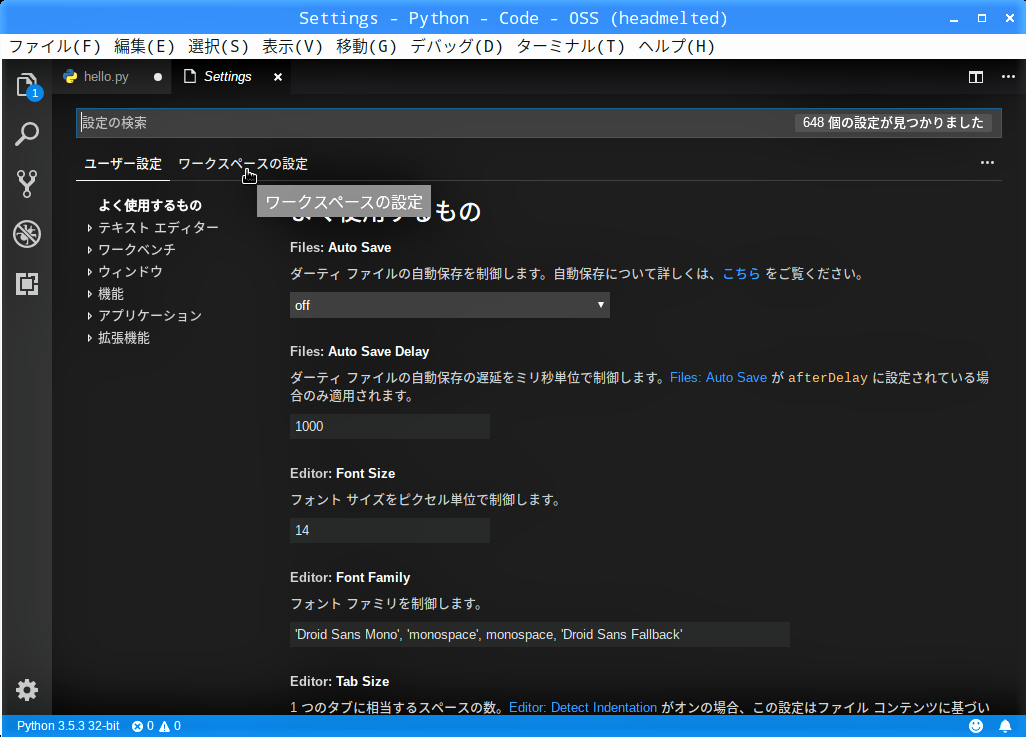Screen dimensions: 1026x737
Task: Follow the こちら link
Action: (741, 274)
